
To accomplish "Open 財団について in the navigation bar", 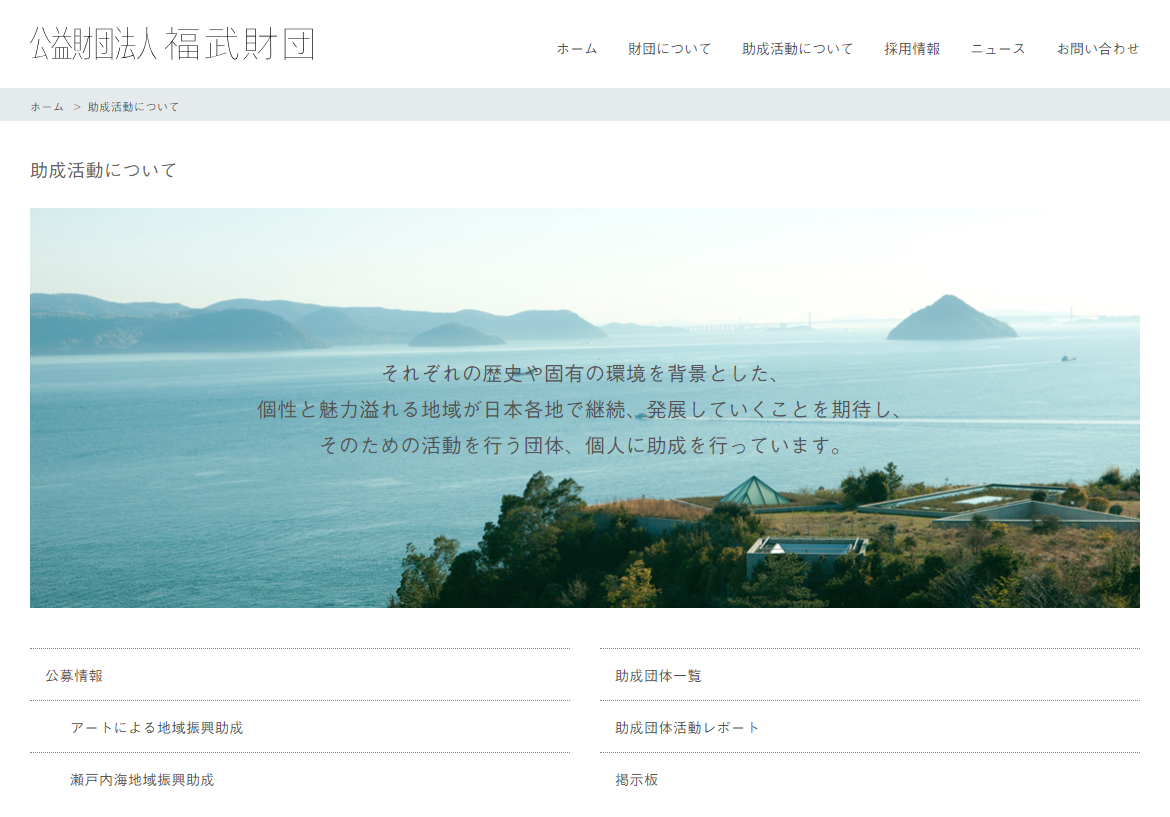I will pos(669,49).
